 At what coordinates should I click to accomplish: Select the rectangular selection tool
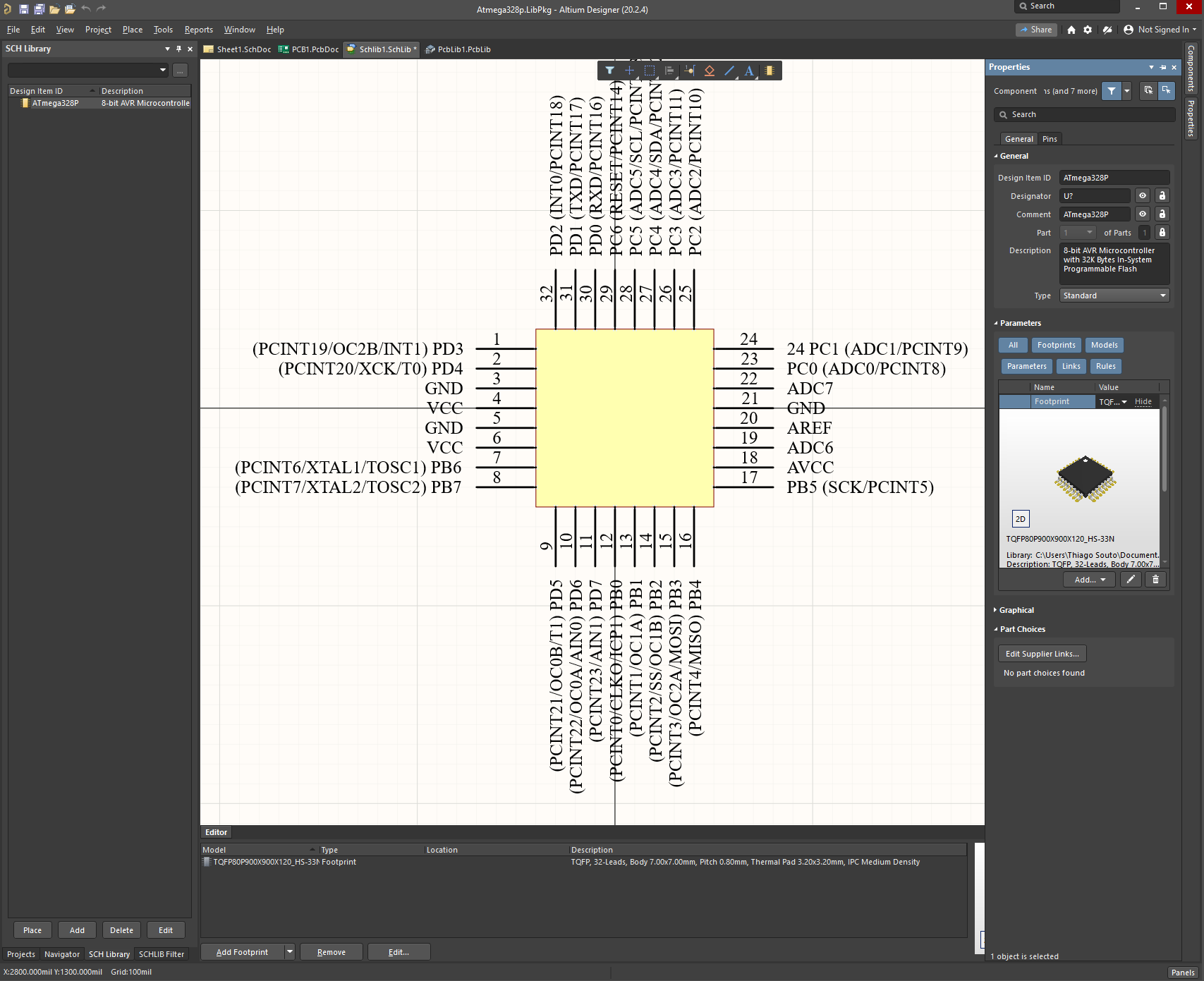click(x=650, y=71)
